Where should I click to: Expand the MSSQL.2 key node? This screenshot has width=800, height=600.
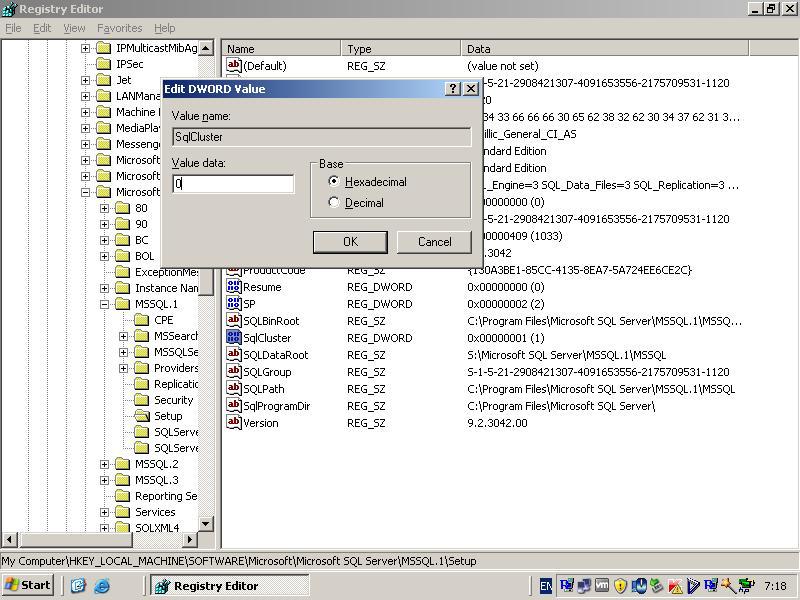pyautogui.click(x=105, y=464)
